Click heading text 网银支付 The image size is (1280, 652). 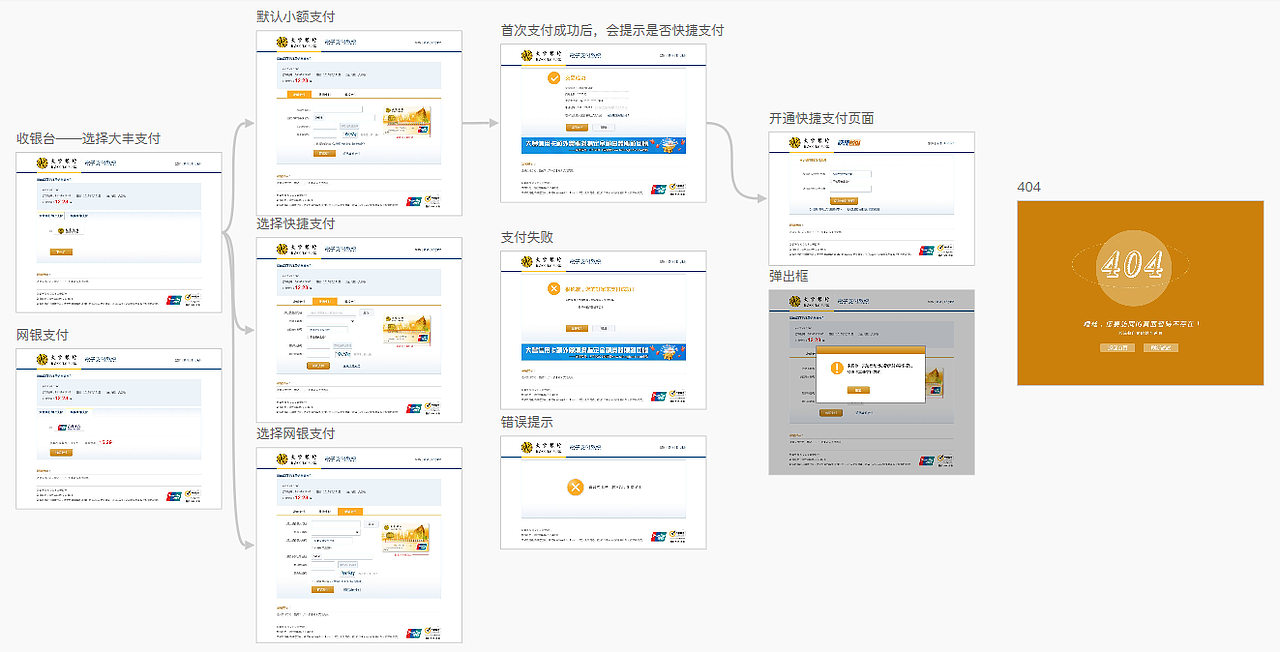(x=42, y=334)
